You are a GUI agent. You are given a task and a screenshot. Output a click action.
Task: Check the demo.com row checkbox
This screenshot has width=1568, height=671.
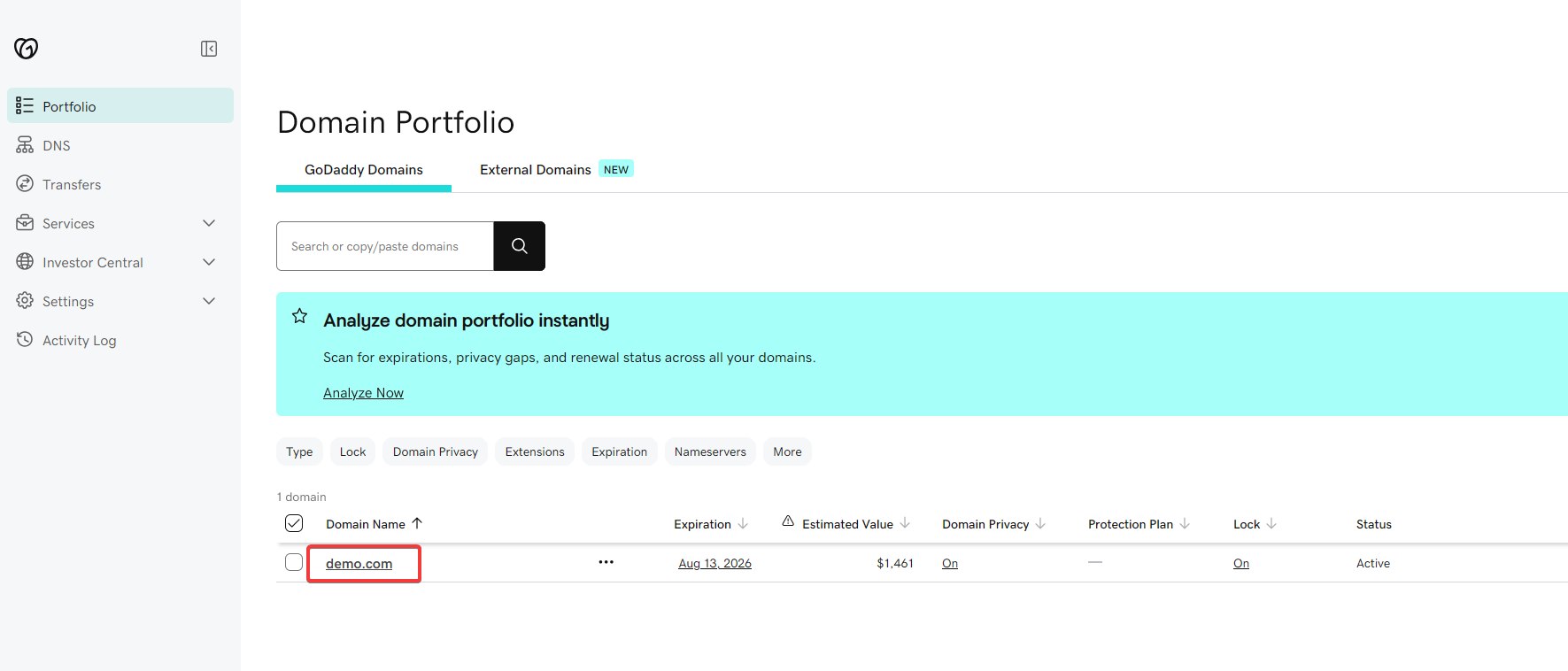[294, 562]
